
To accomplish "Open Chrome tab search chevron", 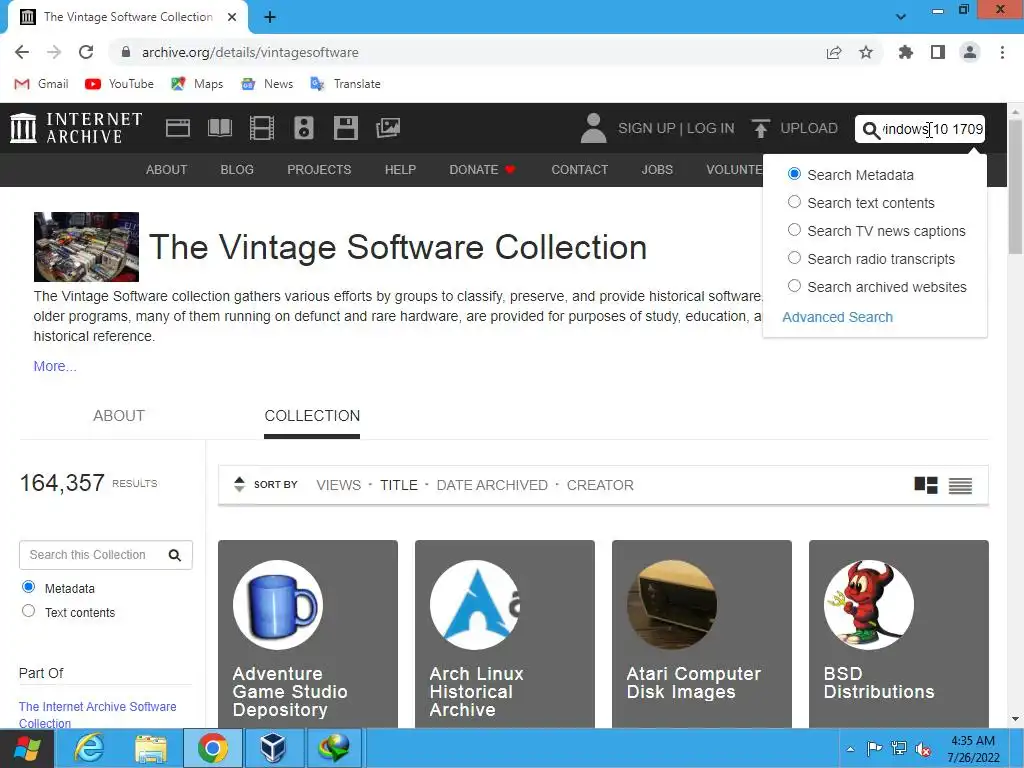I will pyautogui.click(x=901, y=17).
